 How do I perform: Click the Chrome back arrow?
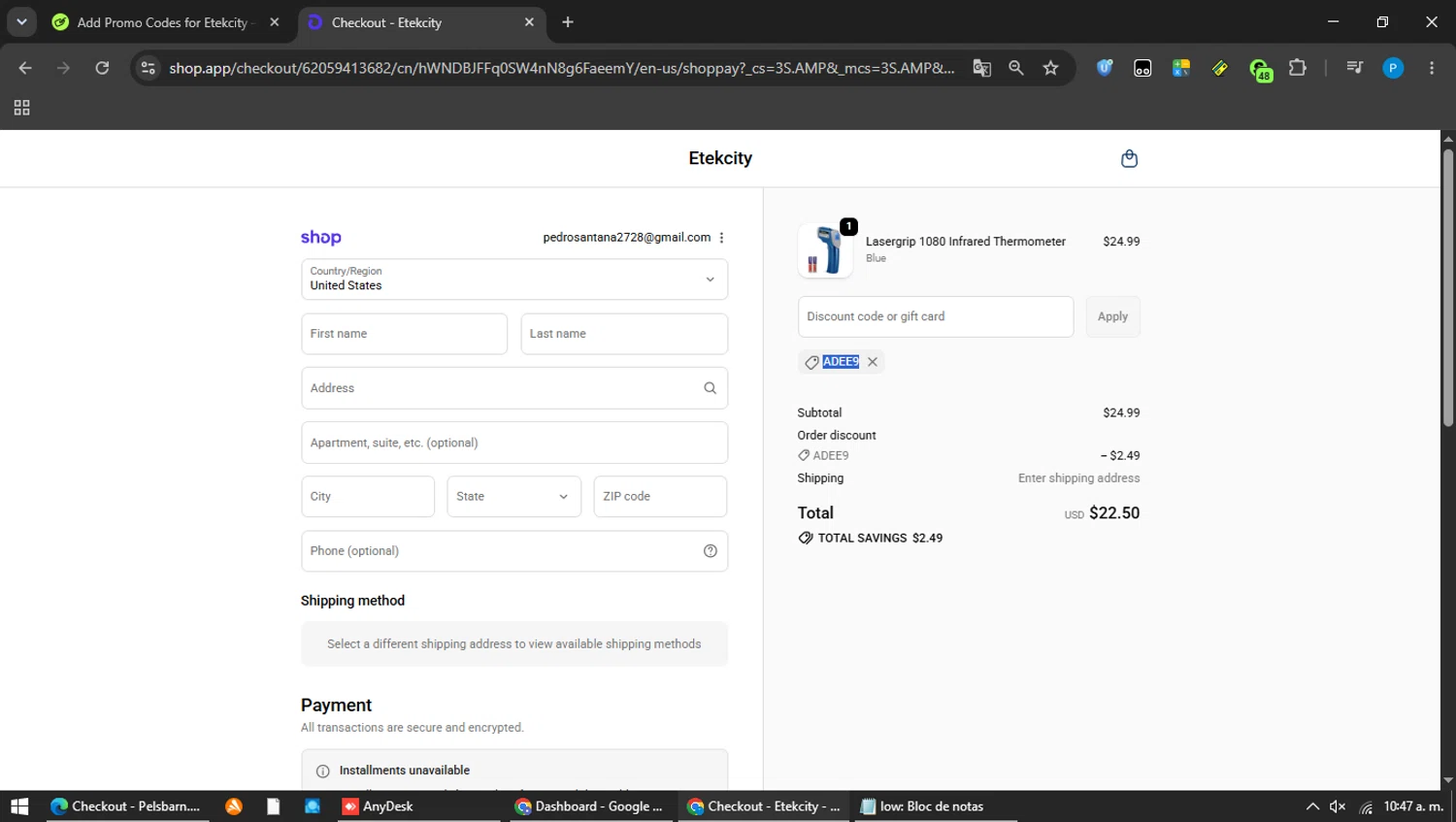click(x=25, y=68)
